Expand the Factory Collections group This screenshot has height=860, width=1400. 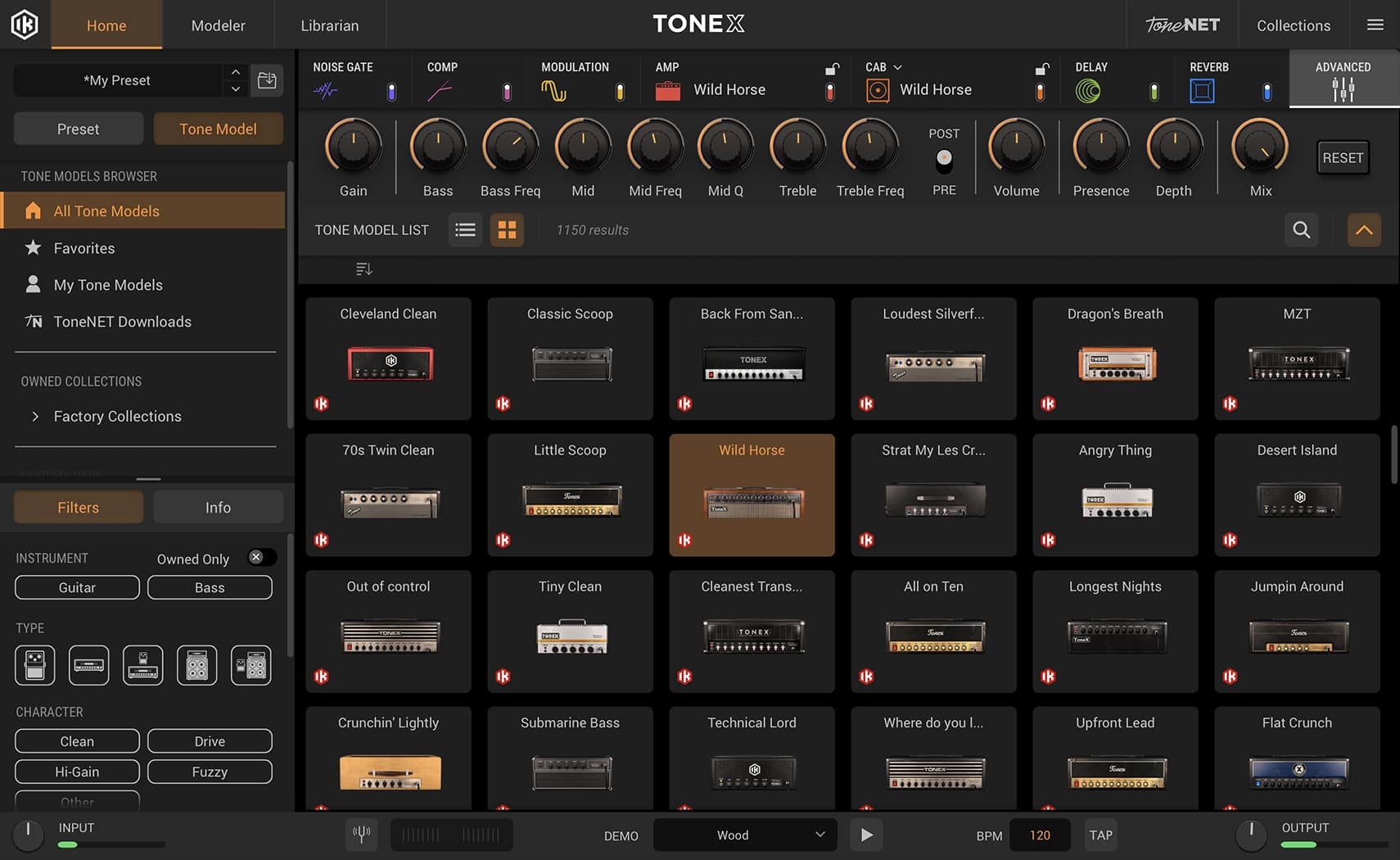[x=36, y=416]
